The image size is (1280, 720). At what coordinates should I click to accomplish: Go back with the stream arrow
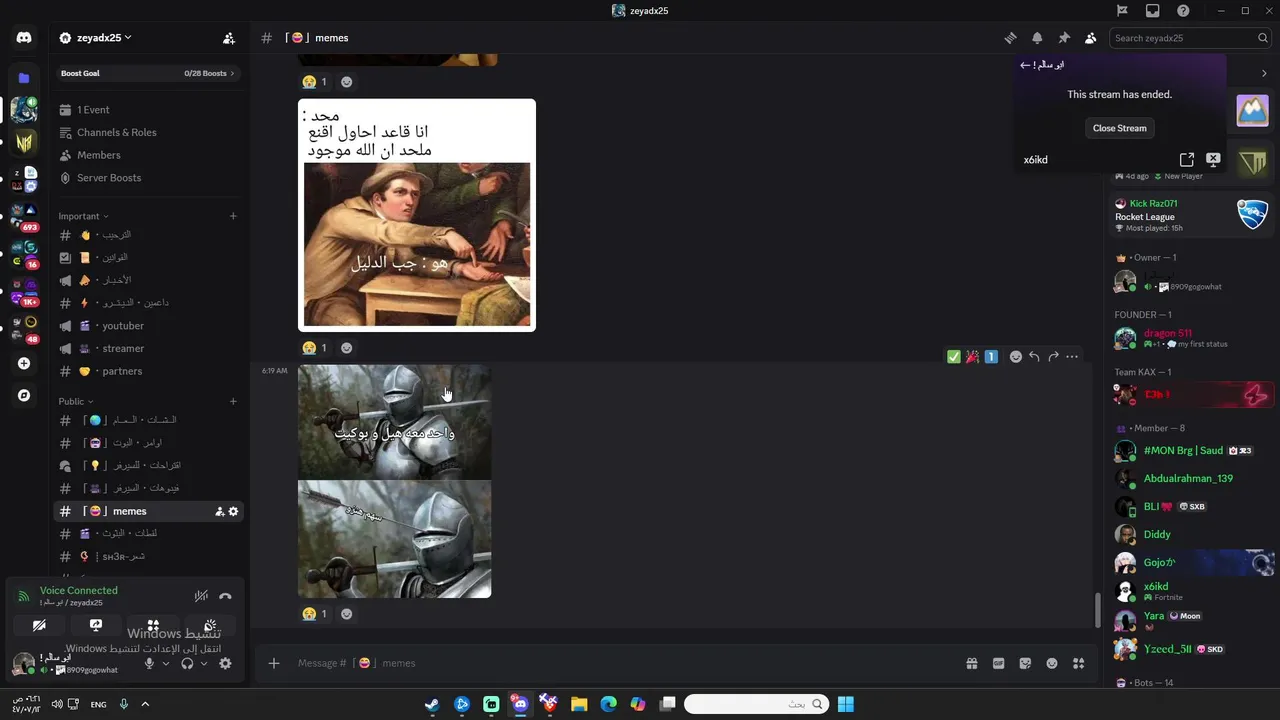click(1025, 65)
